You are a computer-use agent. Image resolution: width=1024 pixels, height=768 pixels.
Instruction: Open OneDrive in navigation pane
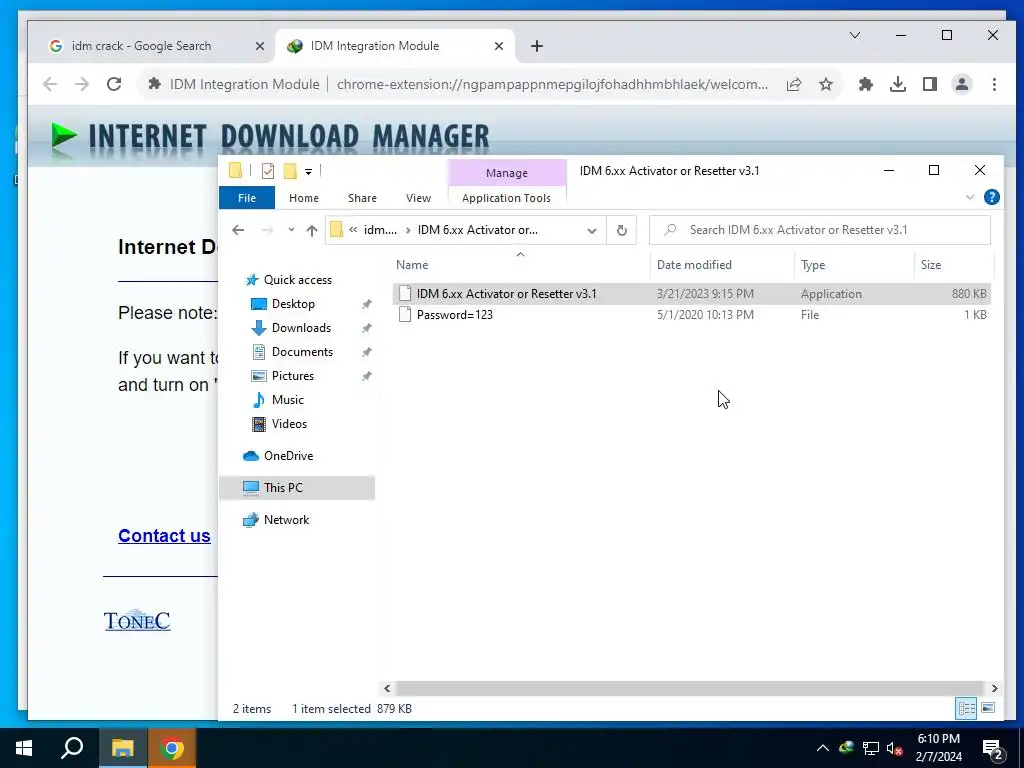click(x=288, y=456)
